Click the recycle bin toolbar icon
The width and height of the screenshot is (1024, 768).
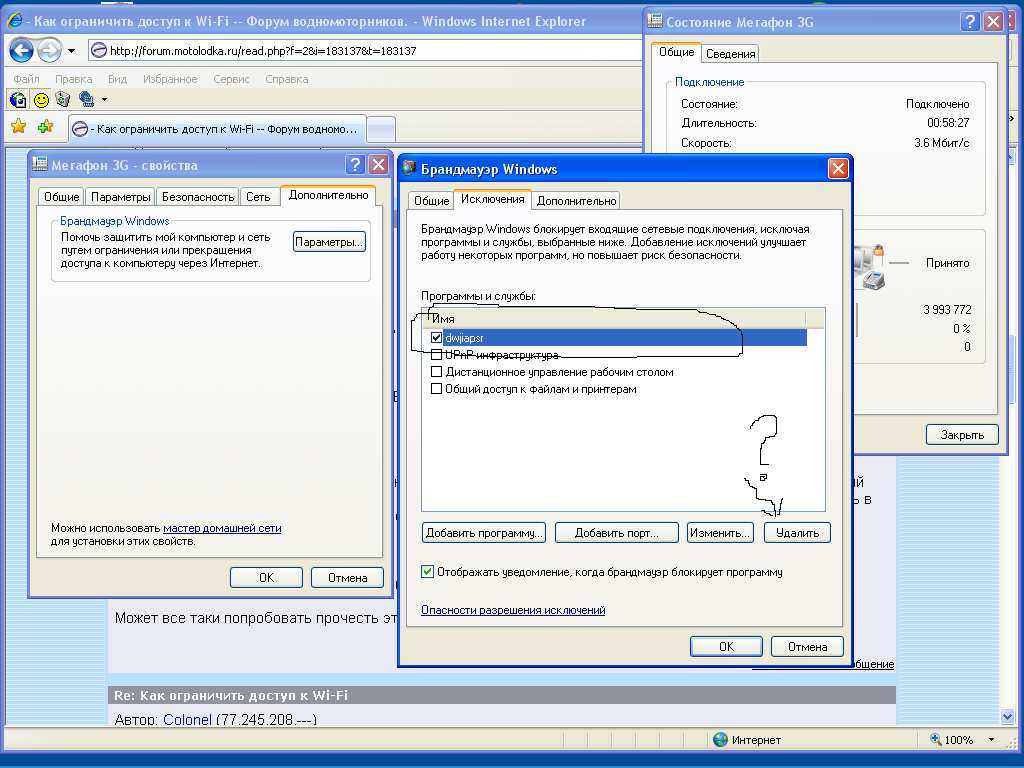[63, 99]
